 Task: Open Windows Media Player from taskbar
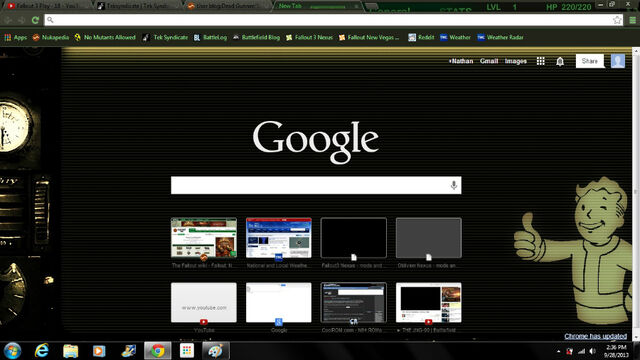[x=99, y=351]
